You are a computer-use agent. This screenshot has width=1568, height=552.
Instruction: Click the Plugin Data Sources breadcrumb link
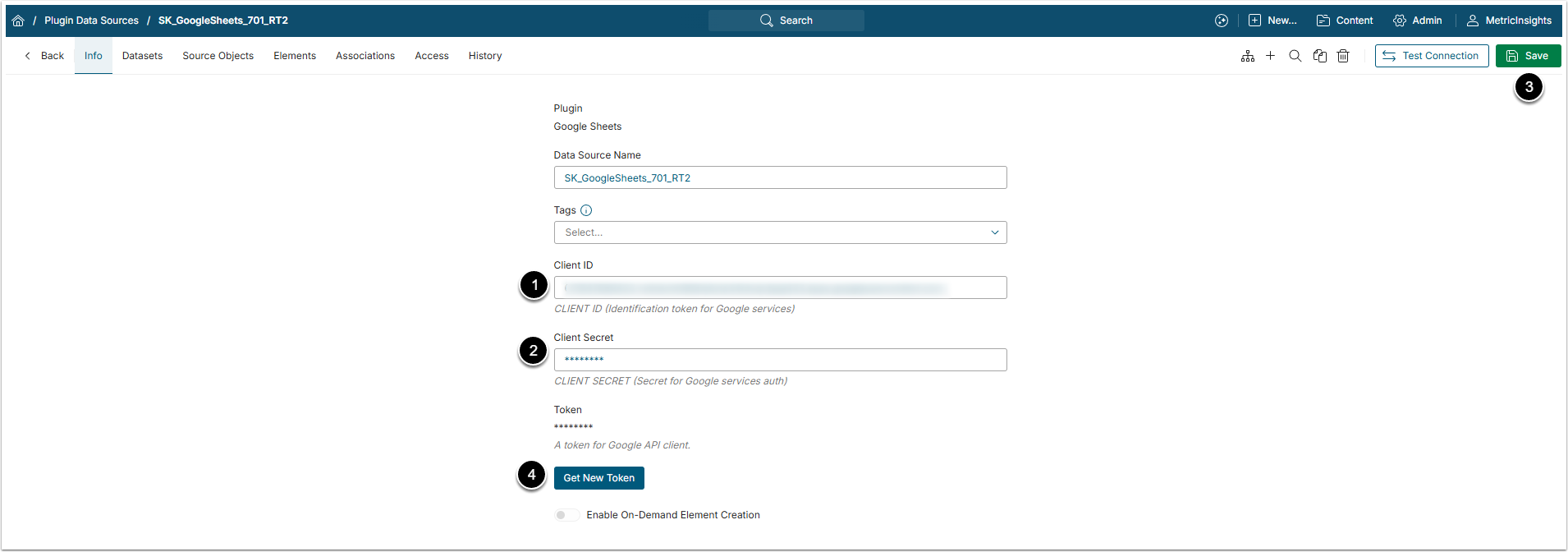point(91,21)
